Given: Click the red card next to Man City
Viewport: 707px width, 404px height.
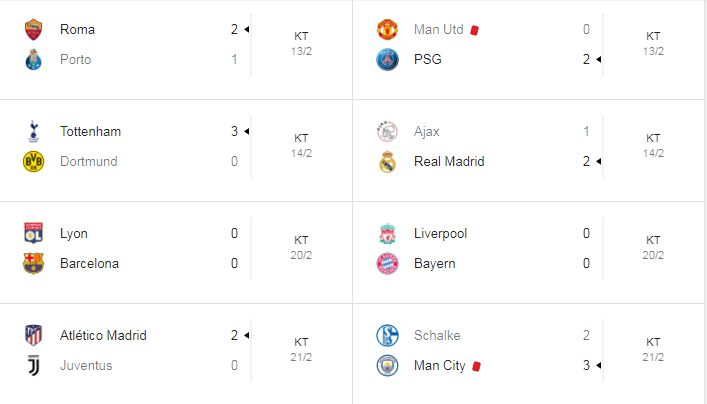Looking at the screenshot, I should 477,366.
